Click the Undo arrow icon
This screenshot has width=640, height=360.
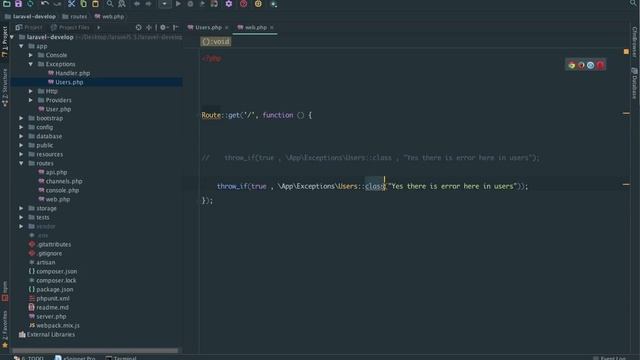tap(45, 4)
